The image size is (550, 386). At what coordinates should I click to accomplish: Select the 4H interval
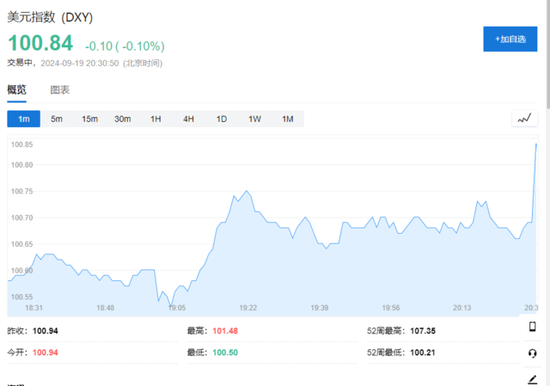point(189,119)
